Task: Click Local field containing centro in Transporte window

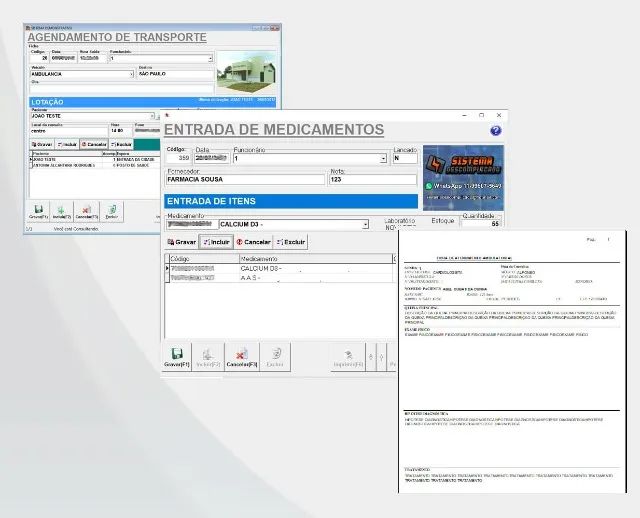Action: [69, 131]
